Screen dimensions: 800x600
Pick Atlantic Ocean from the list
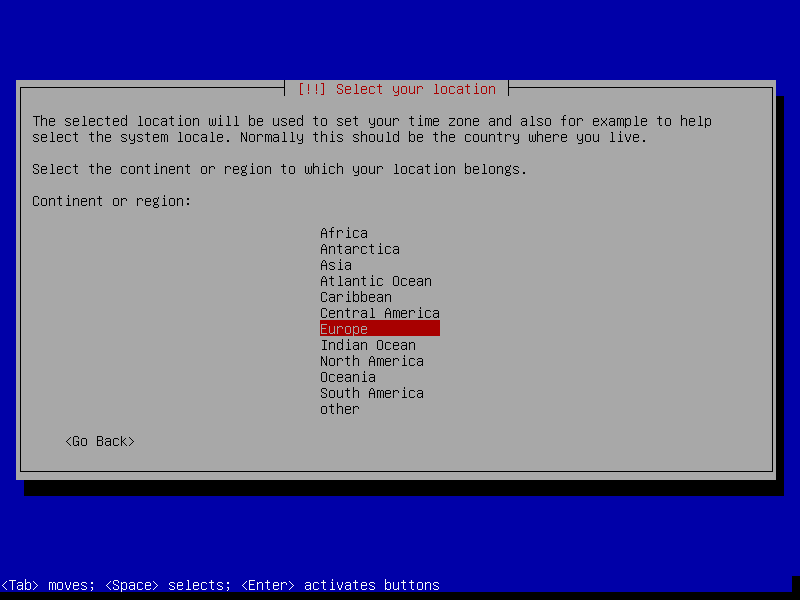(x=375, y=281)
